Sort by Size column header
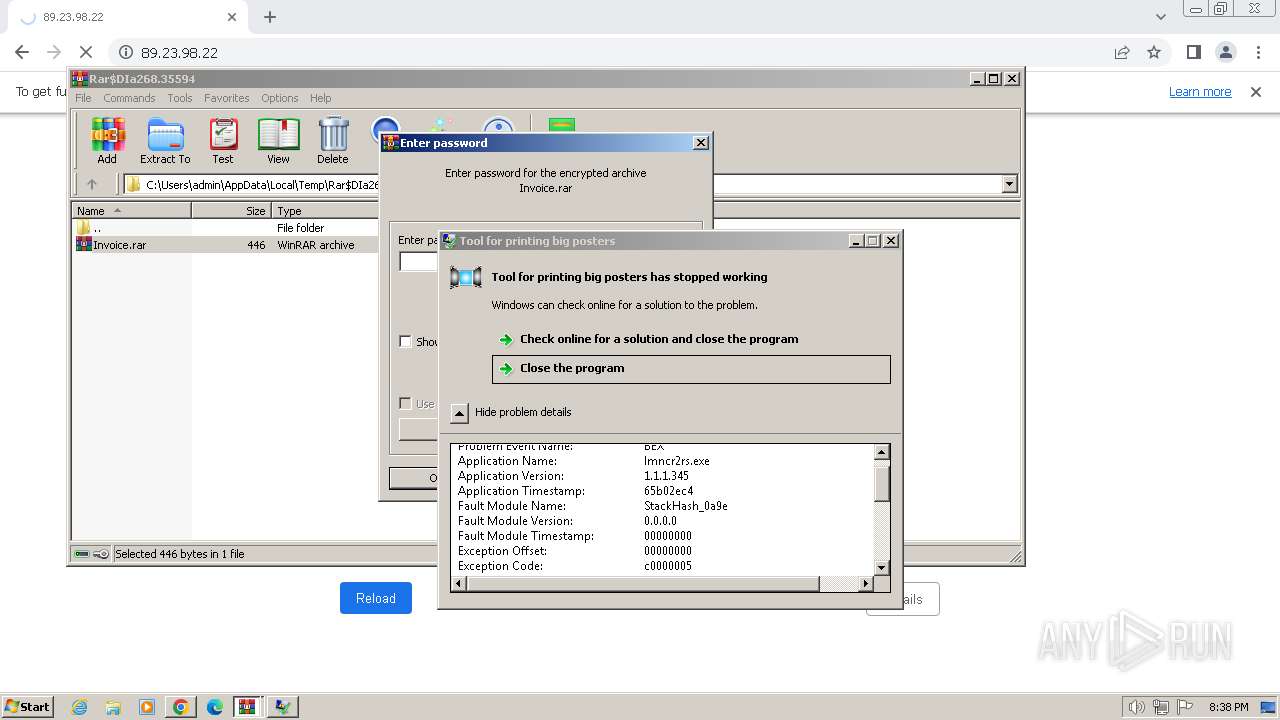Image resolution: width=1280 pixels, height=720 pixels. [232, 211]
